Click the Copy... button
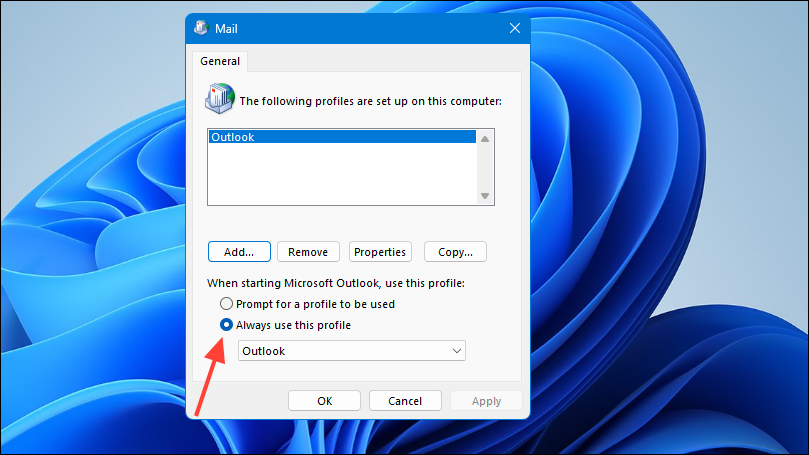Image resolution: width=809 pixels, height=455 pixels. (455, 252)
